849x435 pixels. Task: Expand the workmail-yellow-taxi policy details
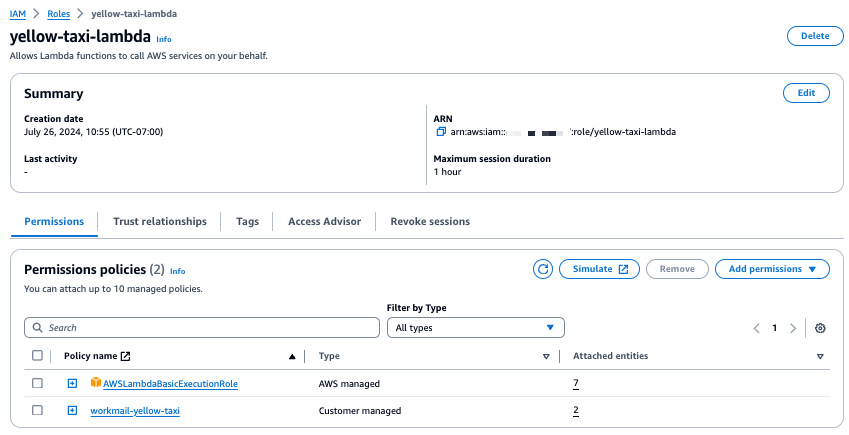coord(72,410)
